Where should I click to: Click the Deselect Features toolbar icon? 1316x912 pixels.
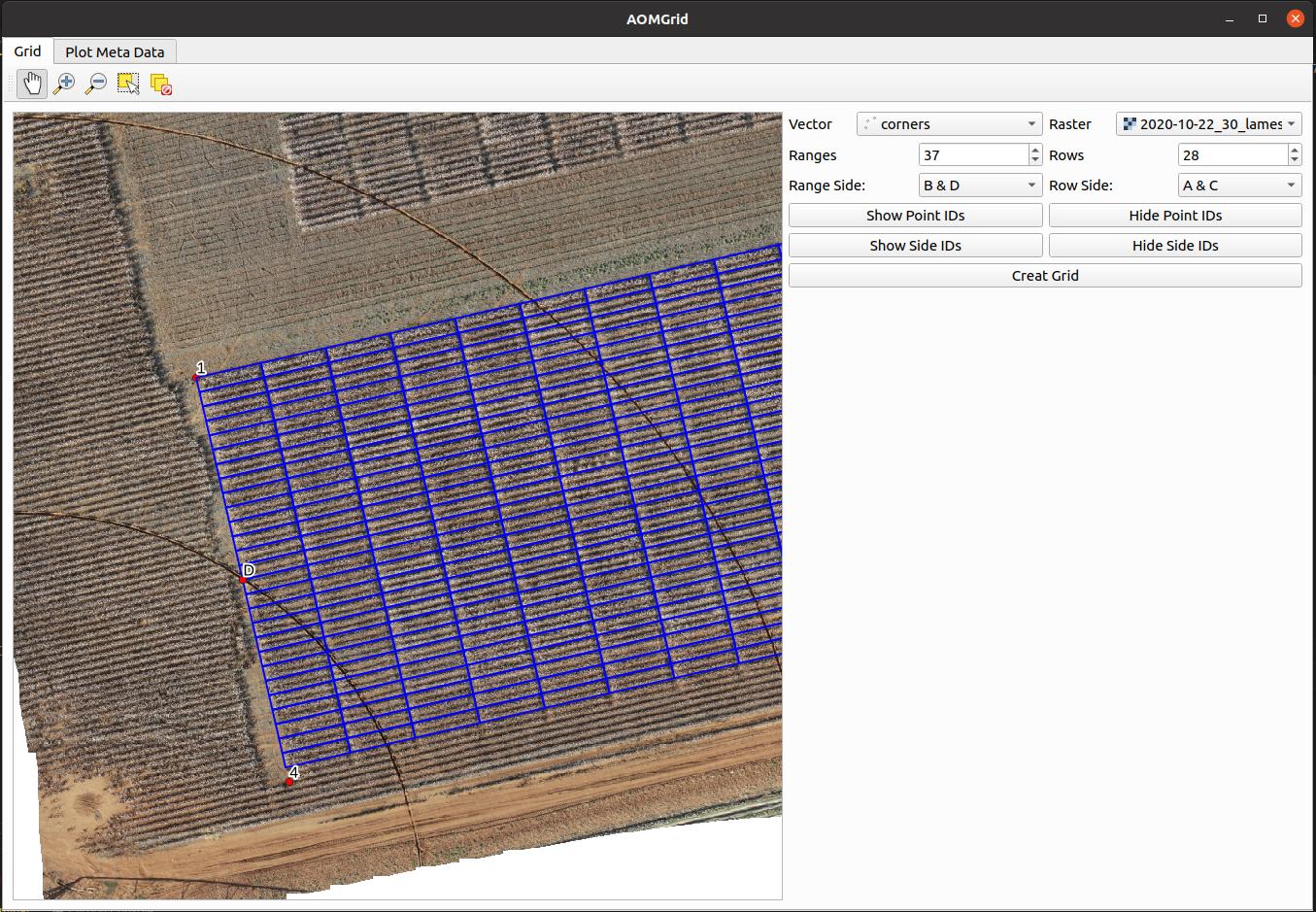pos(161,84)
